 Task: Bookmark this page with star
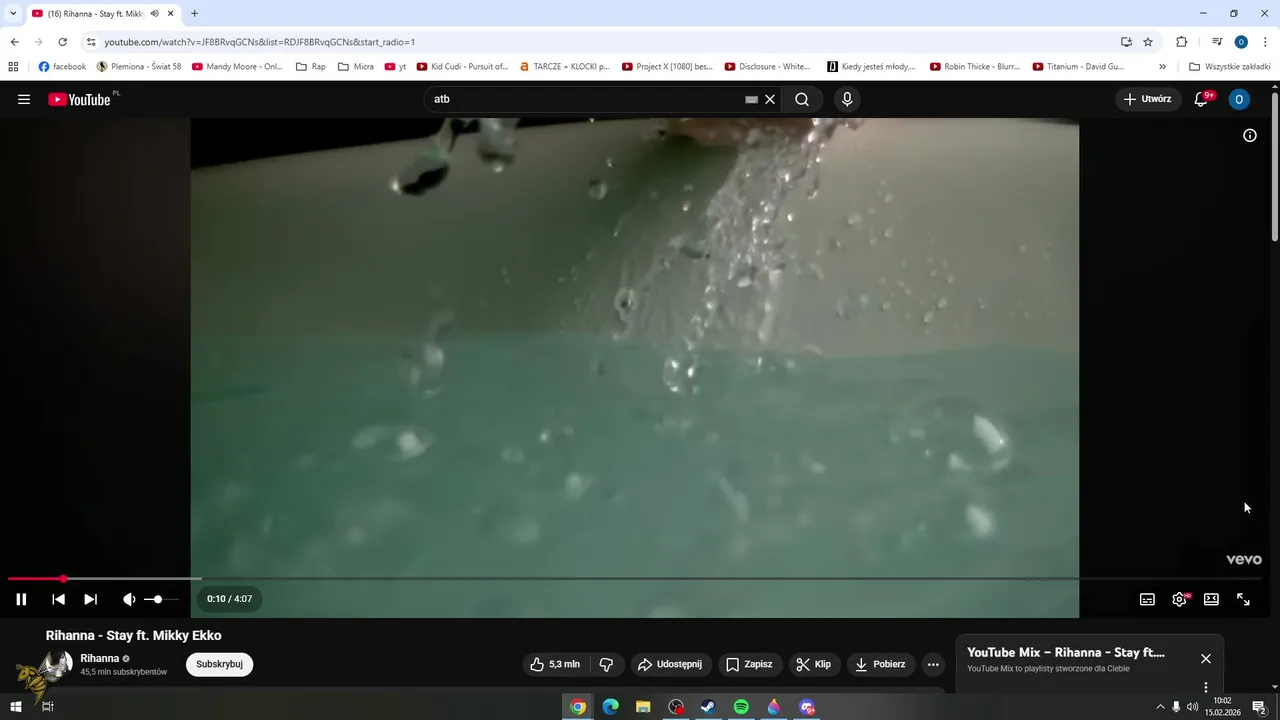coord(1148,42)
